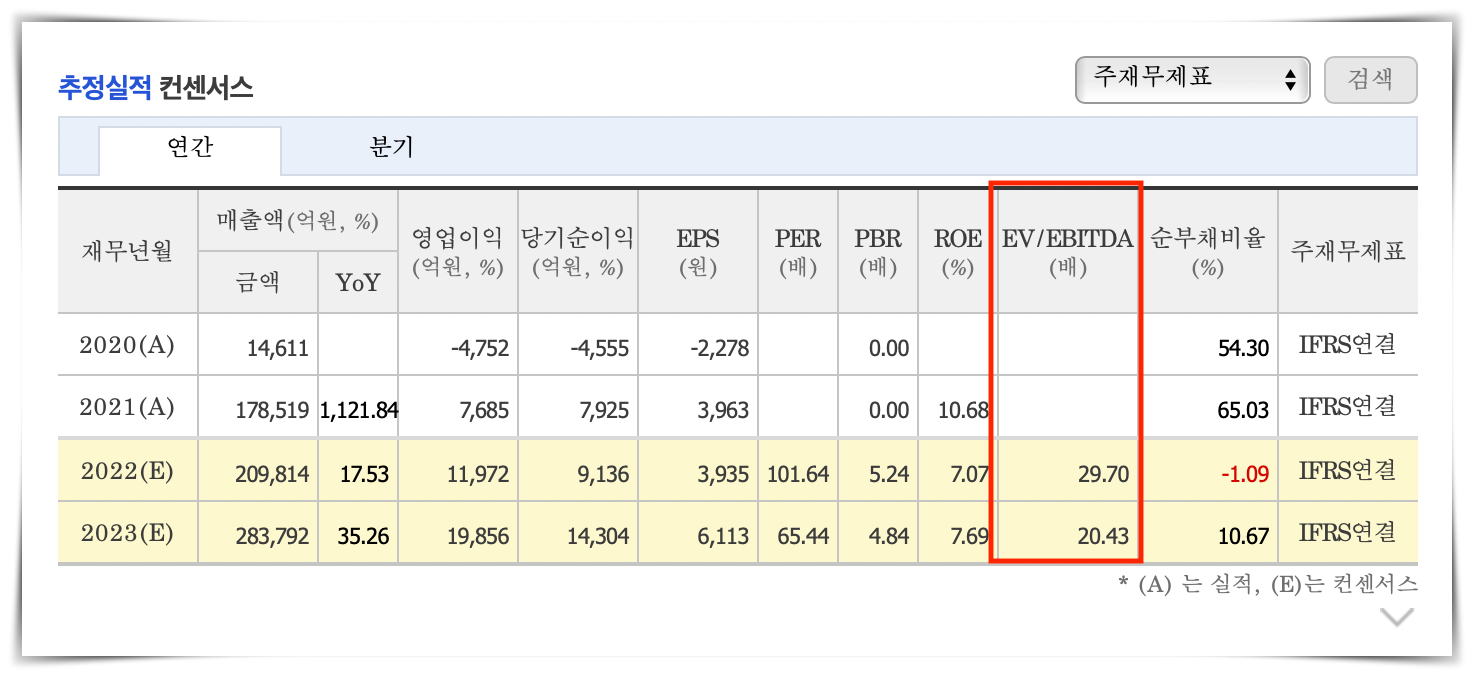Screen dimensions: 1474x678
Task: Click the -2,278 EPS value
Action: click(x=720, y=349)
